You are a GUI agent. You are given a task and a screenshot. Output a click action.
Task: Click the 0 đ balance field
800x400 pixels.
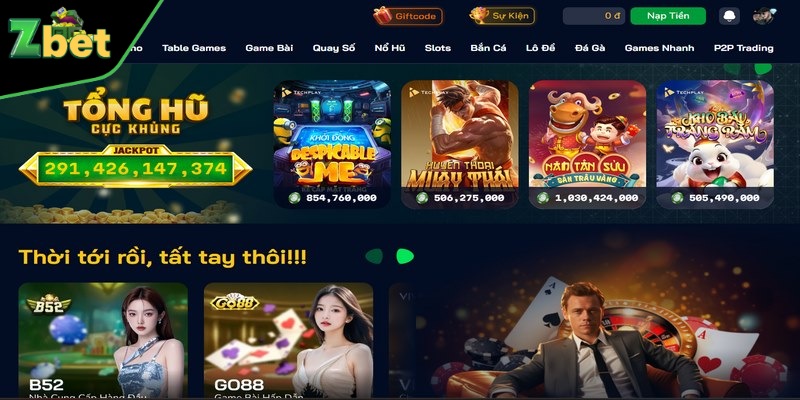pos(594,16)
